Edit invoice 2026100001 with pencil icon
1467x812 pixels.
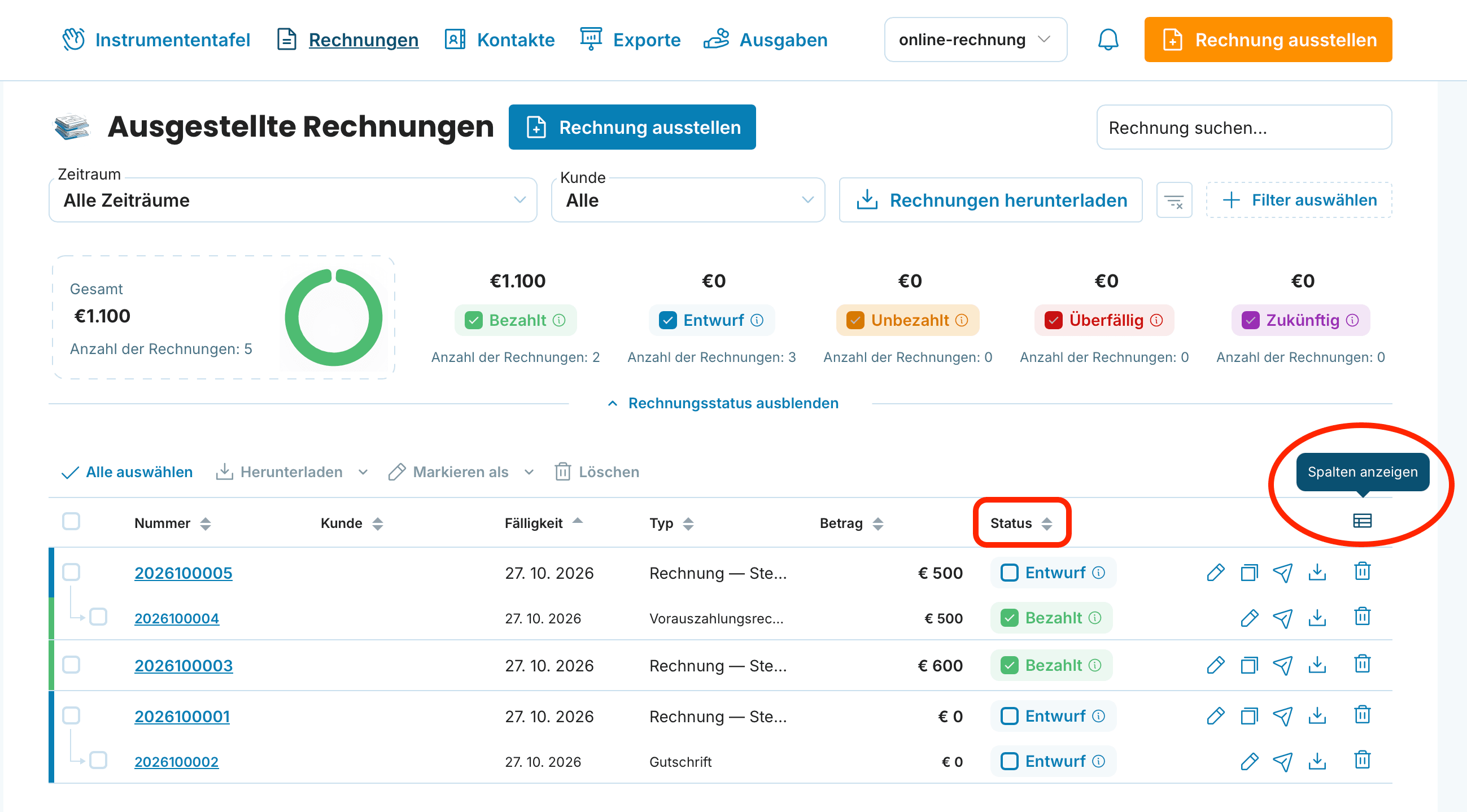click(x=1215, y=716)
